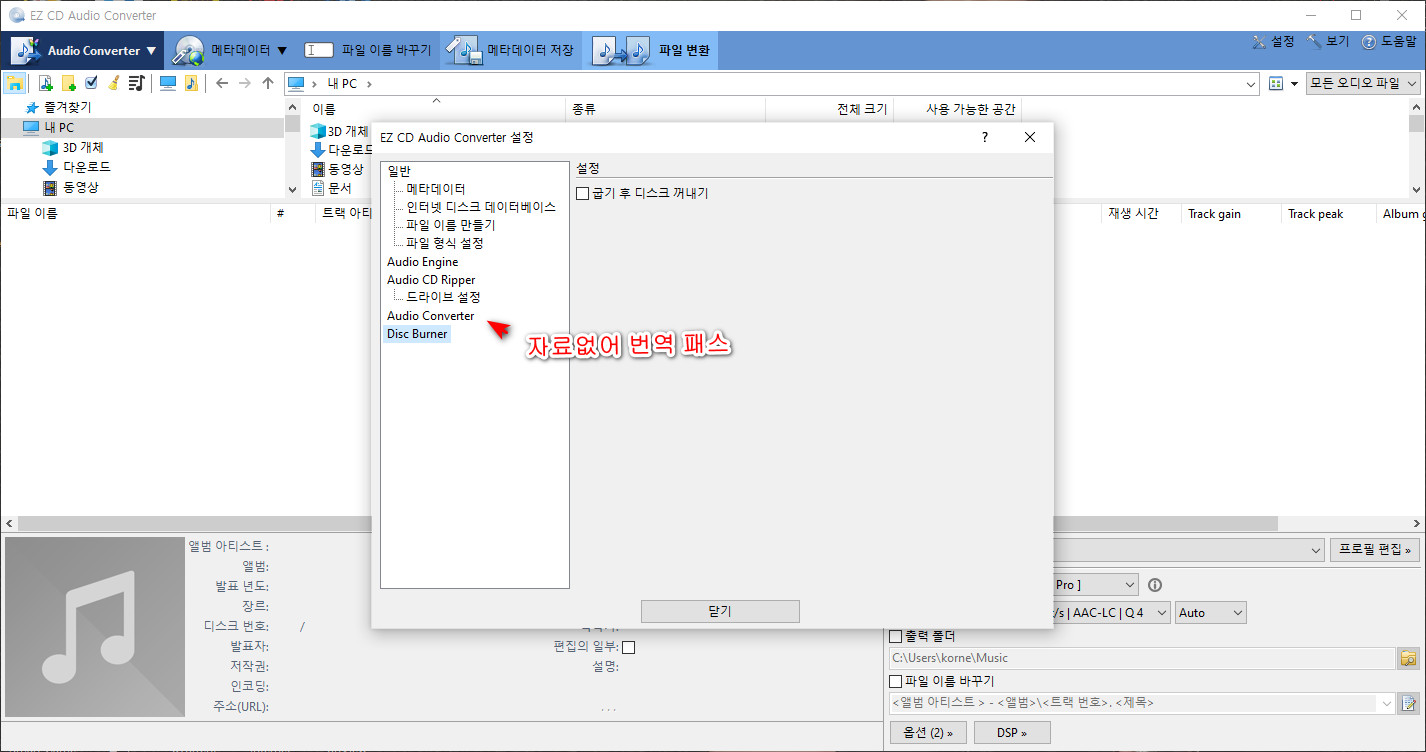Select 파일 형식 설정 settings item
This screenshot has width=1426, height=752.
(x=445, y=243)
